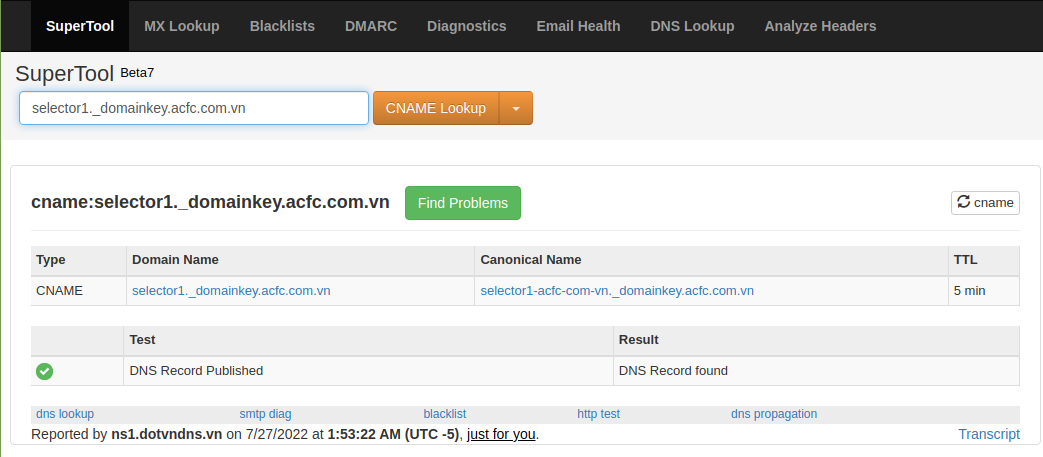The height and width of the screenshot is (457, 1043).
Task: Open the selector1-acfc-com-vn canonical name link
Action: 617,291
